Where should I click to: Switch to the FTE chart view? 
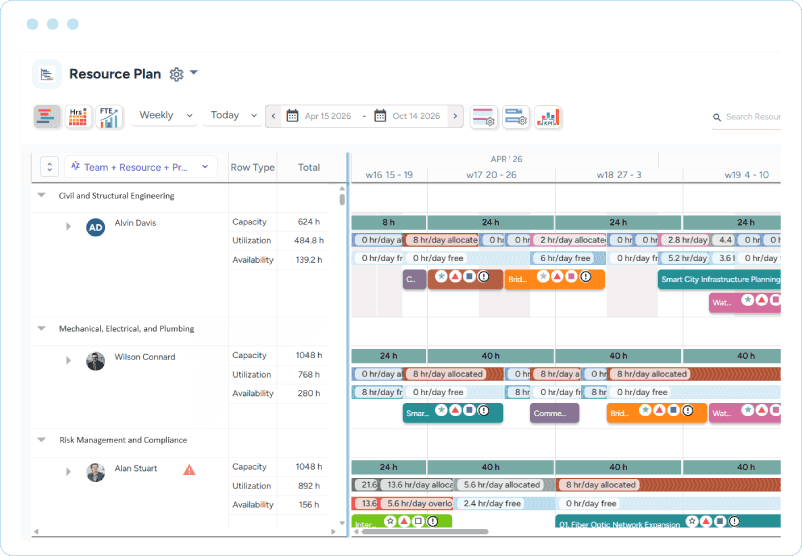tap(109, 116)
